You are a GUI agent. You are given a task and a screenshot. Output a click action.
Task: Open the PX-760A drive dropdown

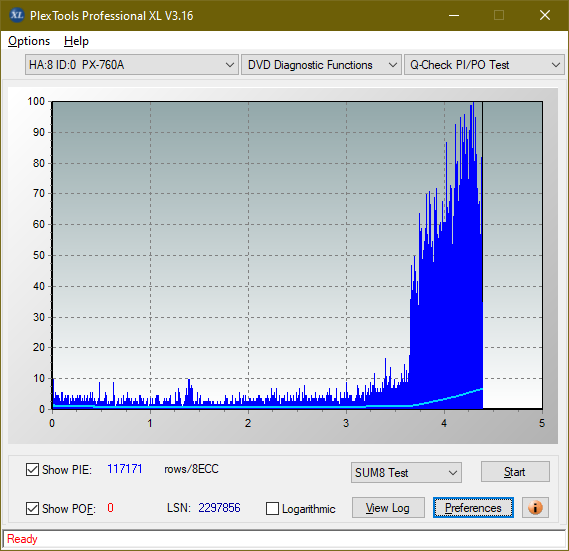[132, 65]
